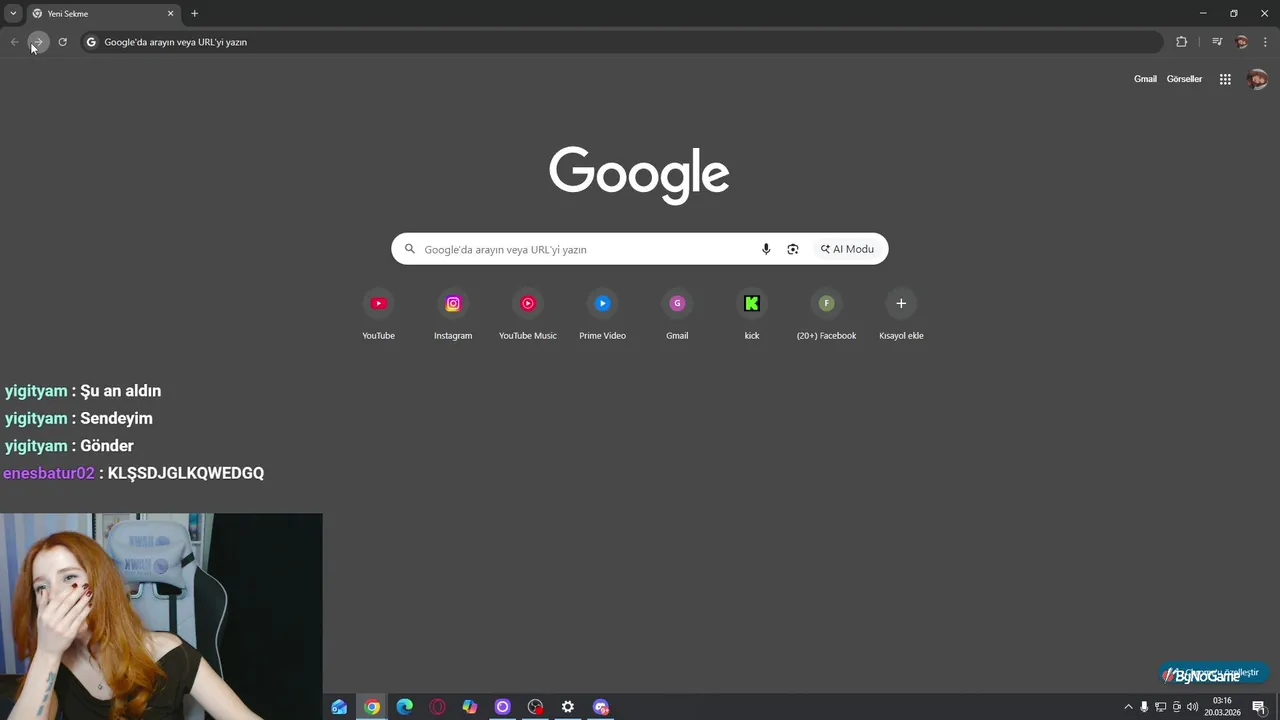
Task: Open the notification center icon
Action: point(1259,707)
